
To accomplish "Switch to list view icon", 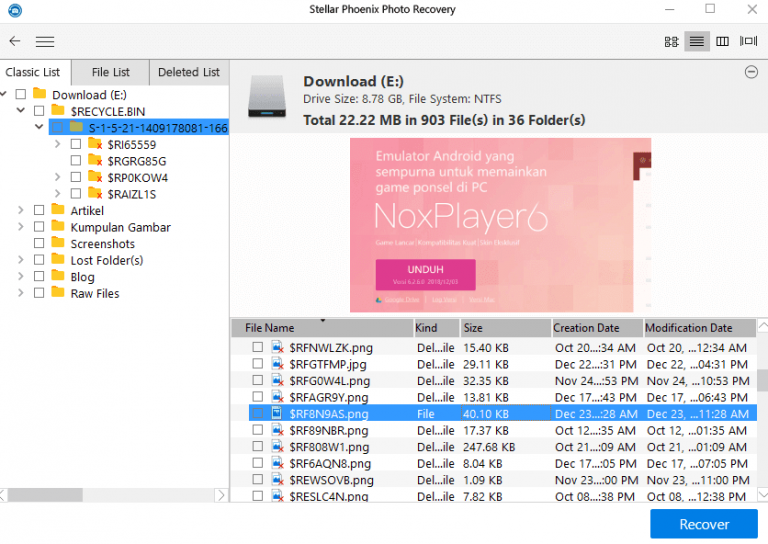I will coord(696,41).
